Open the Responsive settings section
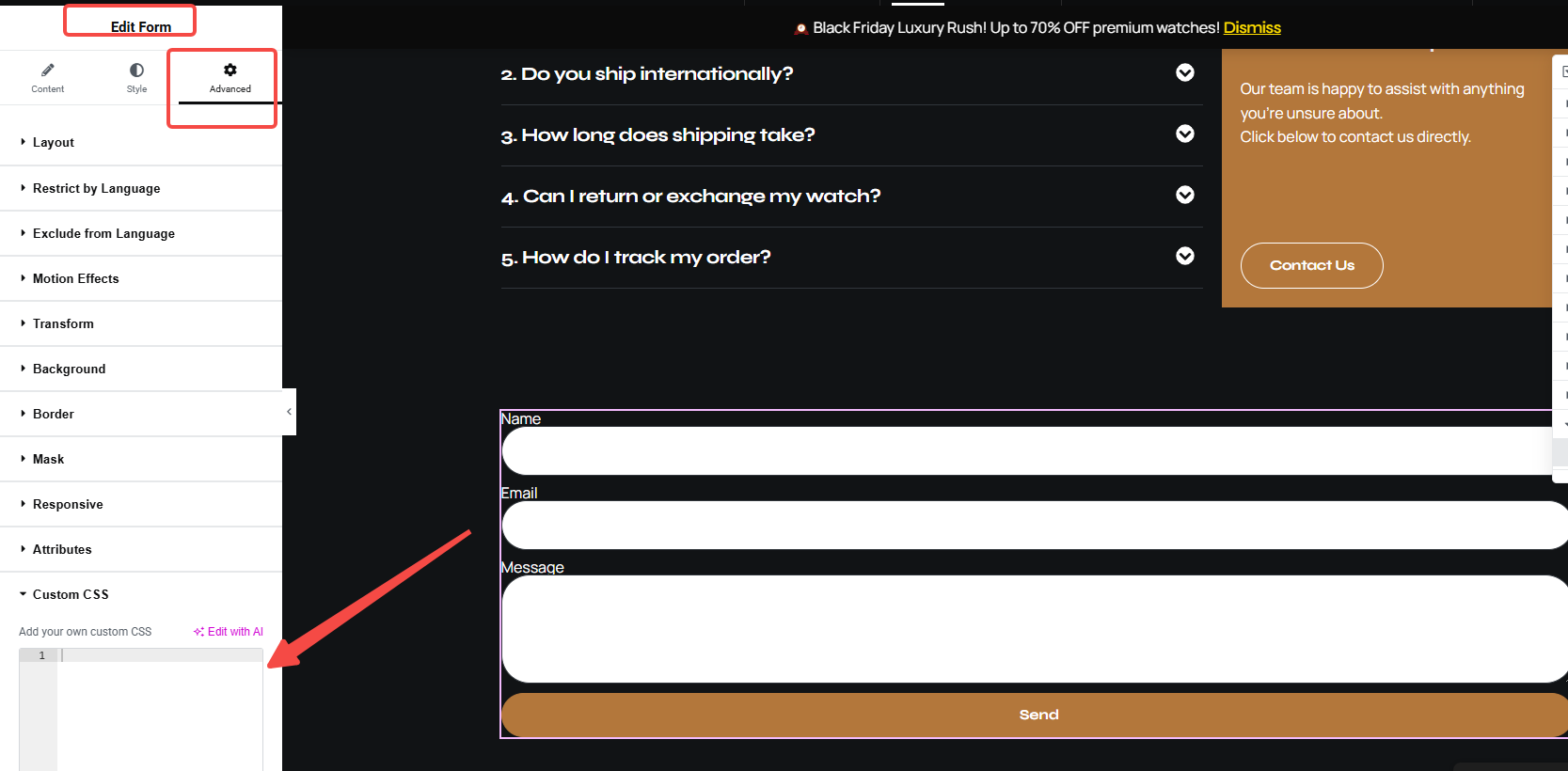This screenshot has height=771, width=1568. tap(68, 505)
